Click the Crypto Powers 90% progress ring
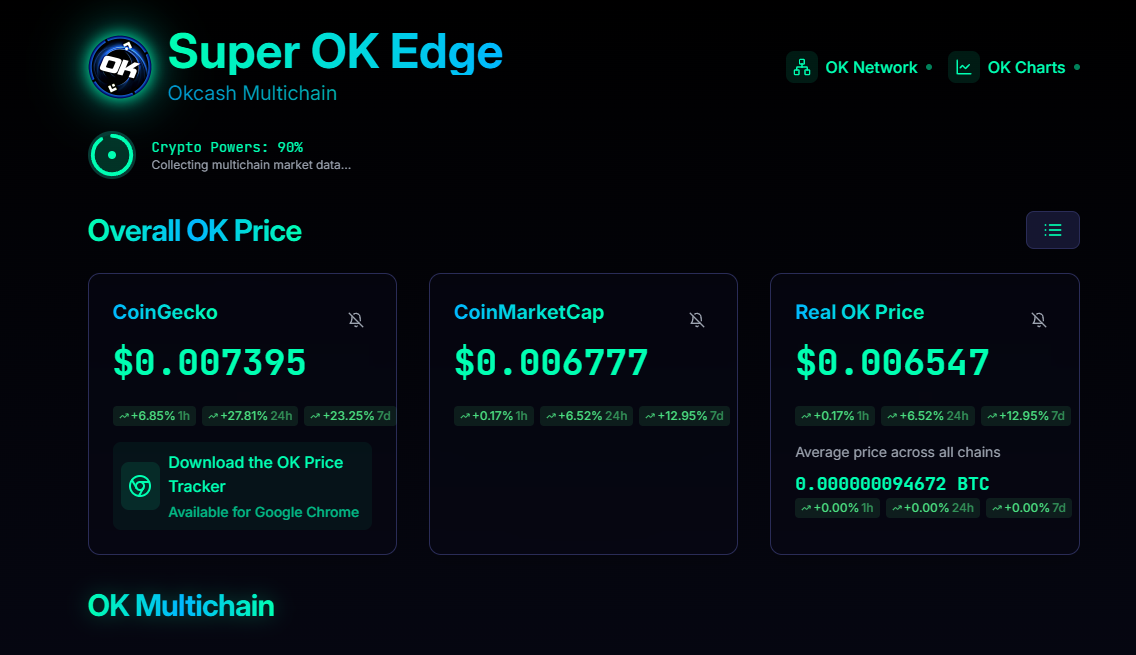 (111, 155)
